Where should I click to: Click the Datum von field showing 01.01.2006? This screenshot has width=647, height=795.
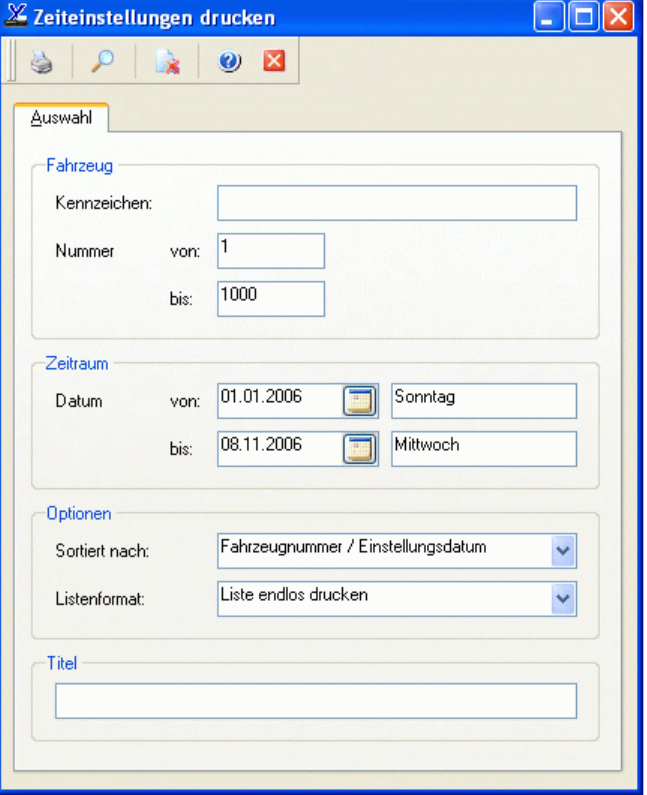(x=277, y=401)
